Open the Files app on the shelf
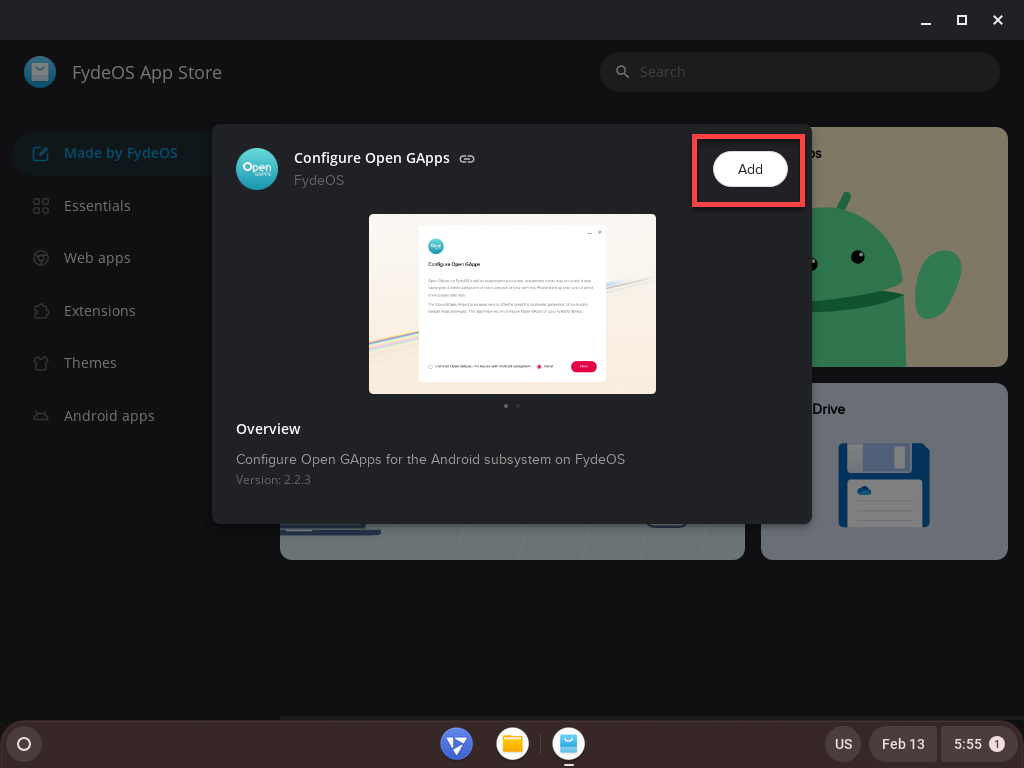This screenshot has height=768, width=1024. pos(512,743)
